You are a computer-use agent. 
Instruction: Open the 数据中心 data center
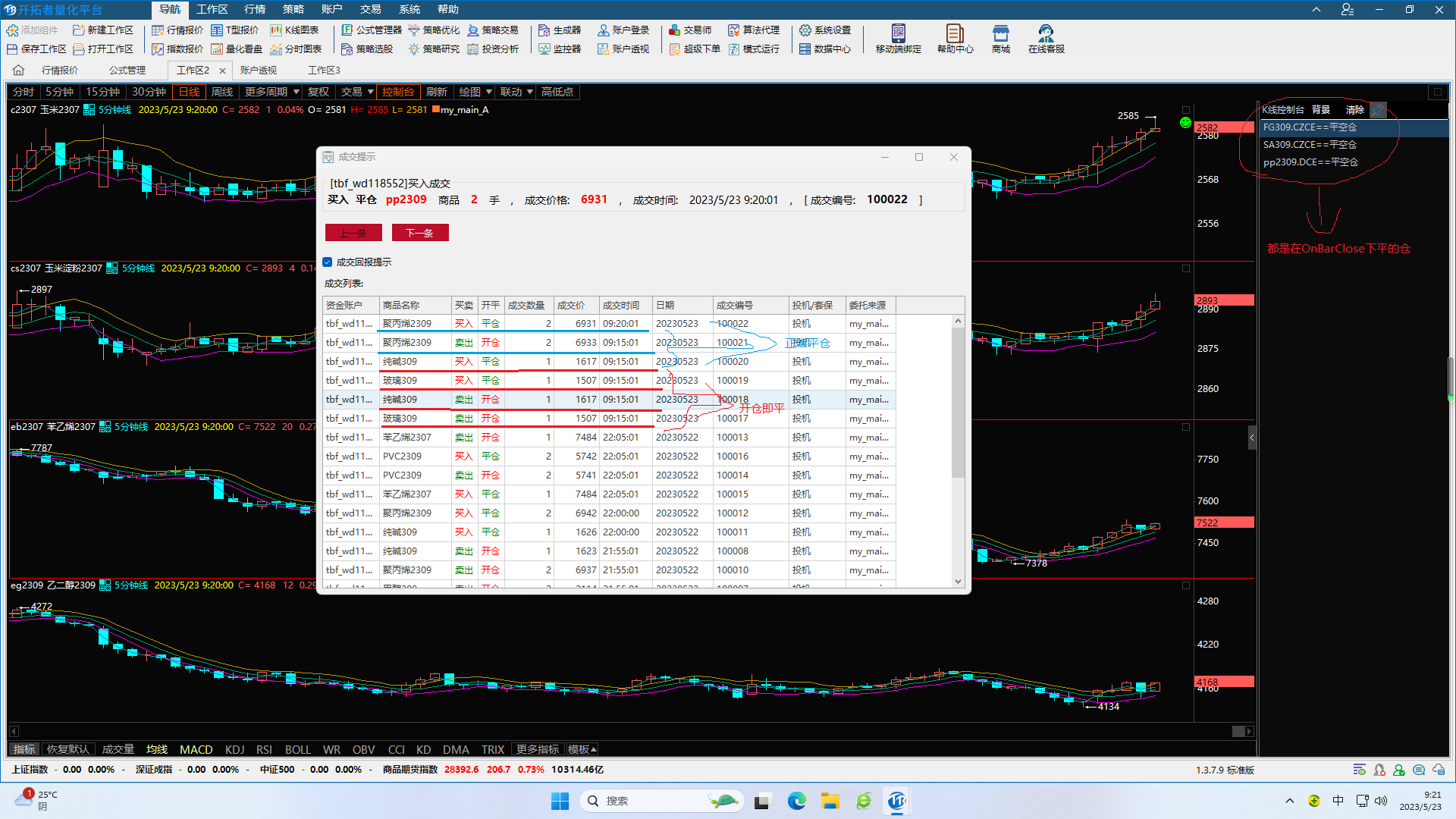[x=825, y=49]
